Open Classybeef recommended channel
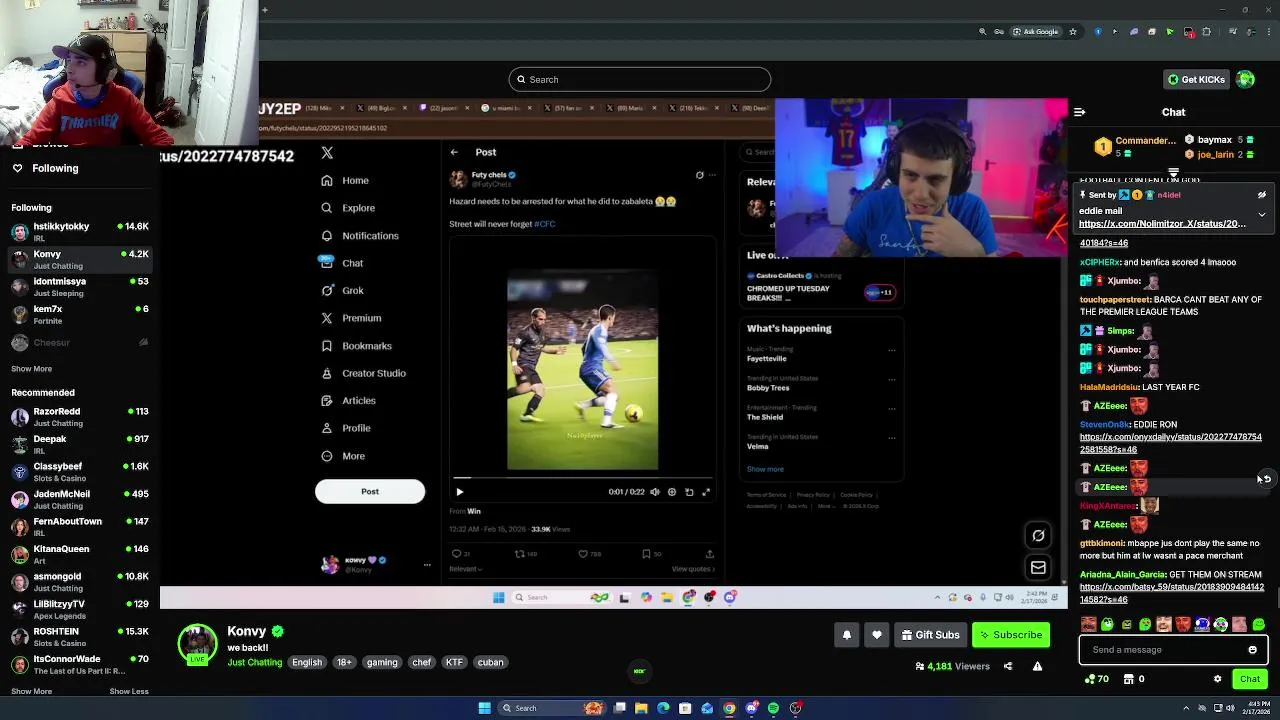Screen dimensions: 1280x720 (x=80, y=471)
